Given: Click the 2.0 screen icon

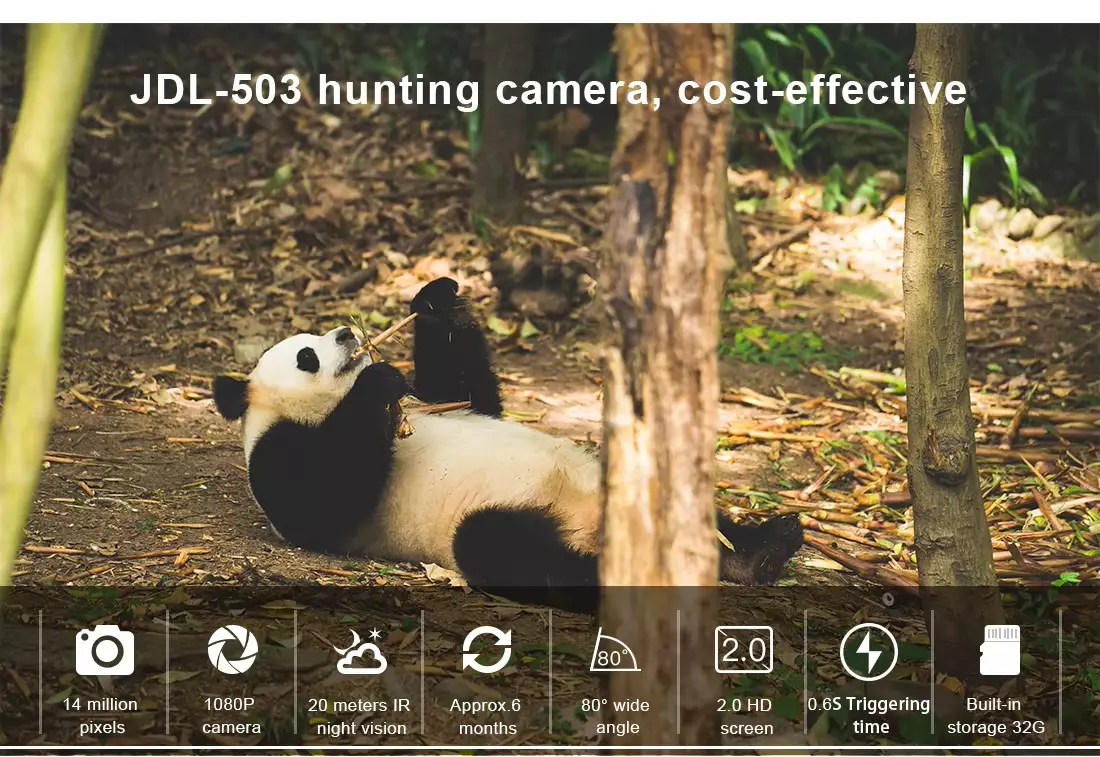Looking at the screenshot, I should [x=743, y=650].
